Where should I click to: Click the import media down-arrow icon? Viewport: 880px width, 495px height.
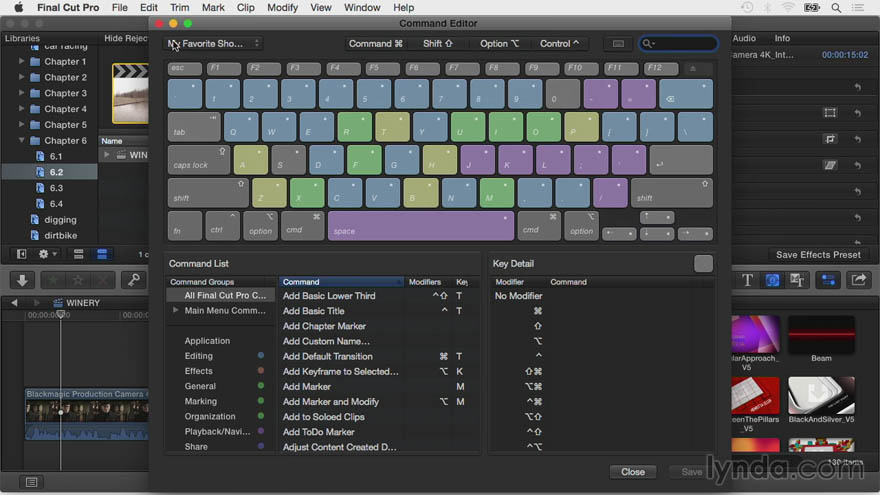[x=22, y=279]
